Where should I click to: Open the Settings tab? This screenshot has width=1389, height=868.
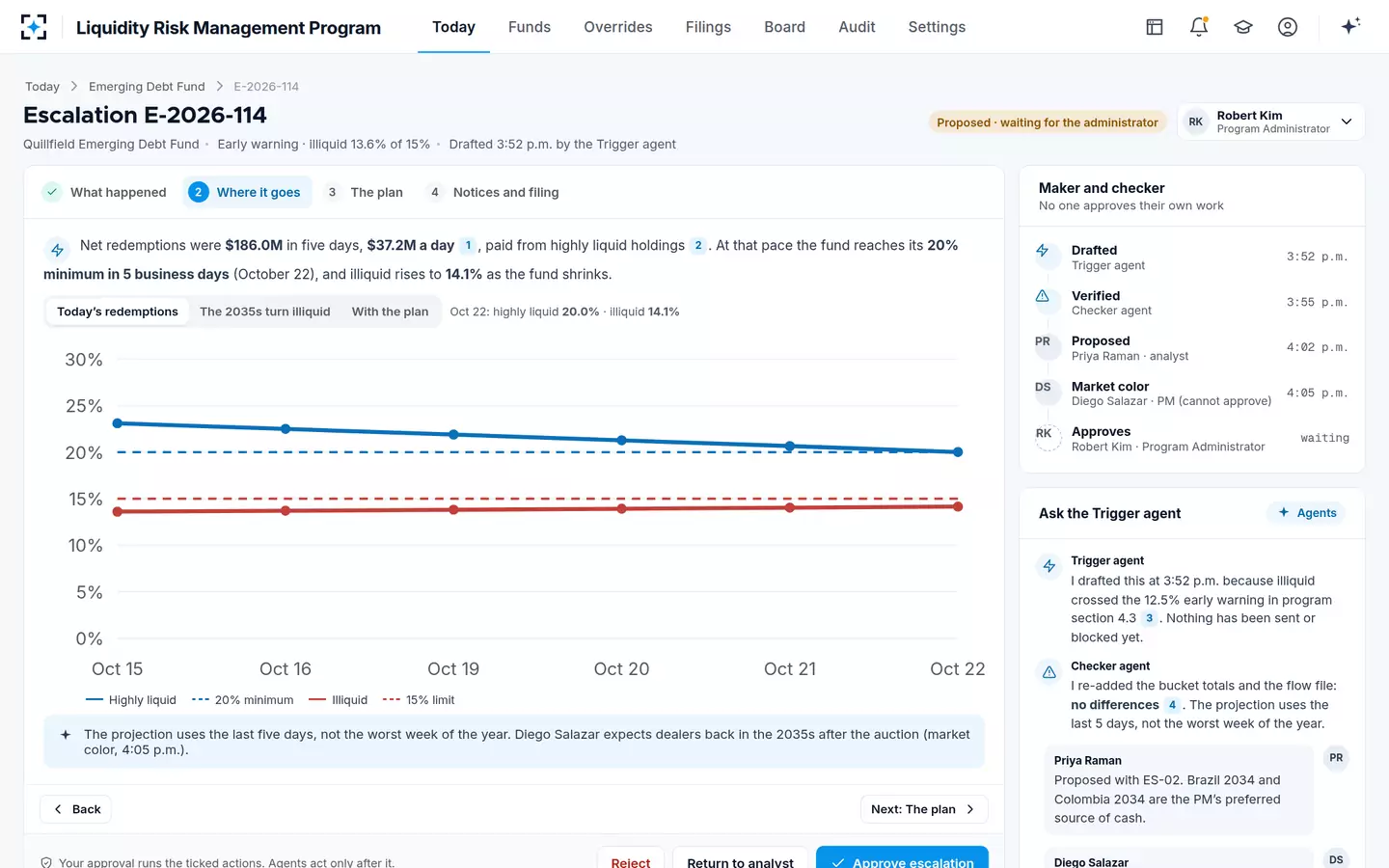(x=937, y=27)
